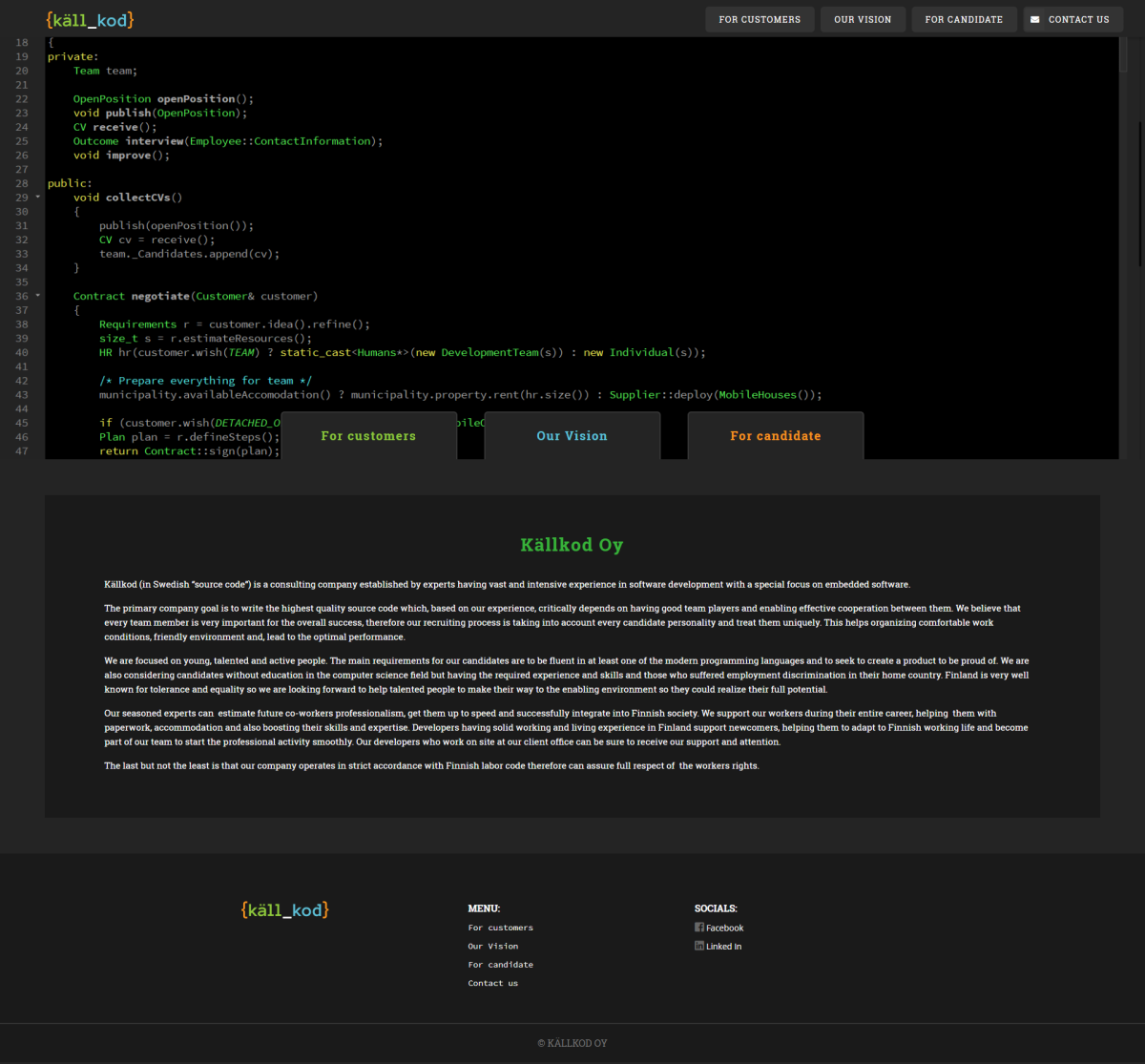Click the 'private:' keyword line
This screenshot has height=1064, width=1145.
[73, 56]
